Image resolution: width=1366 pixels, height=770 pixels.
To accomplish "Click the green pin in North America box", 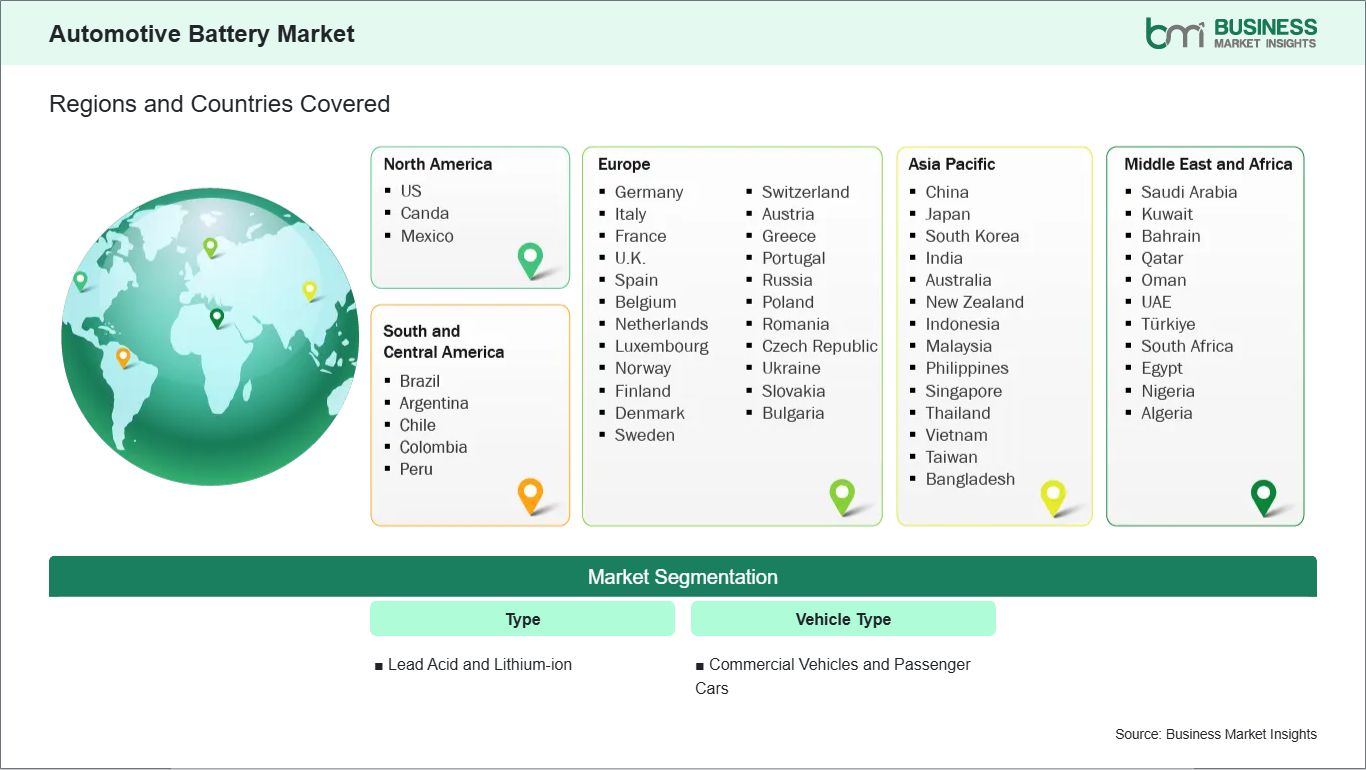I will pos(530,258).
